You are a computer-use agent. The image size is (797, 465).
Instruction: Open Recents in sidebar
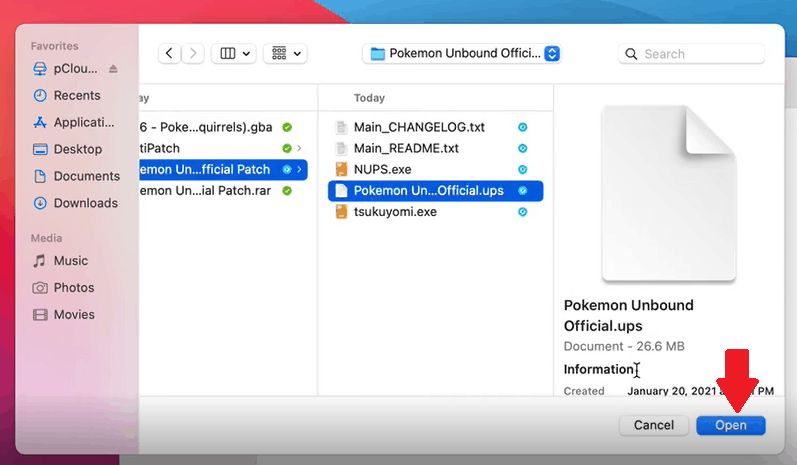point(67,96)
